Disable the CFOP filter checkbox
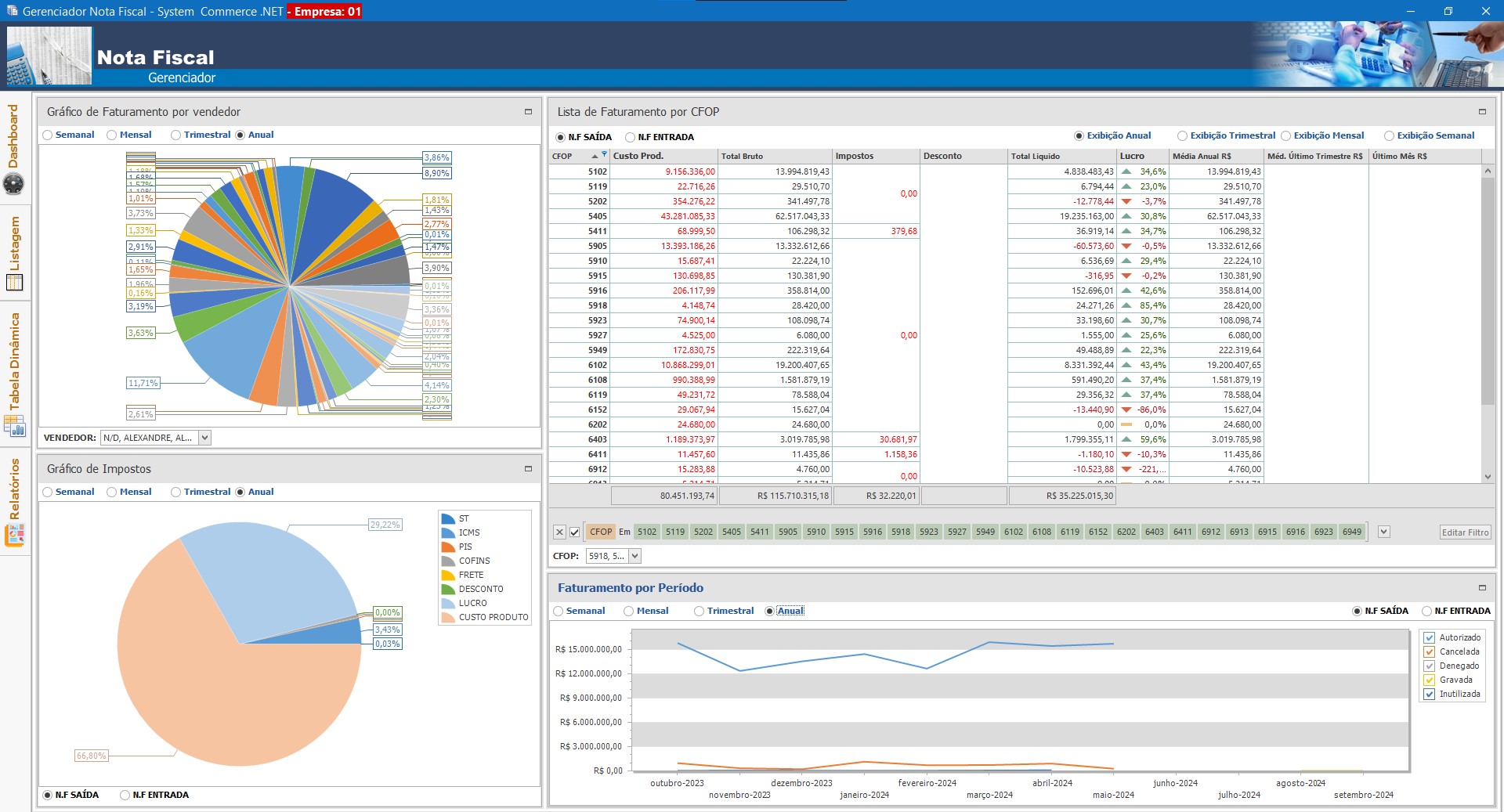This screenshot has width=1504, height=812. pyautogui.click(x=575, y=532)
